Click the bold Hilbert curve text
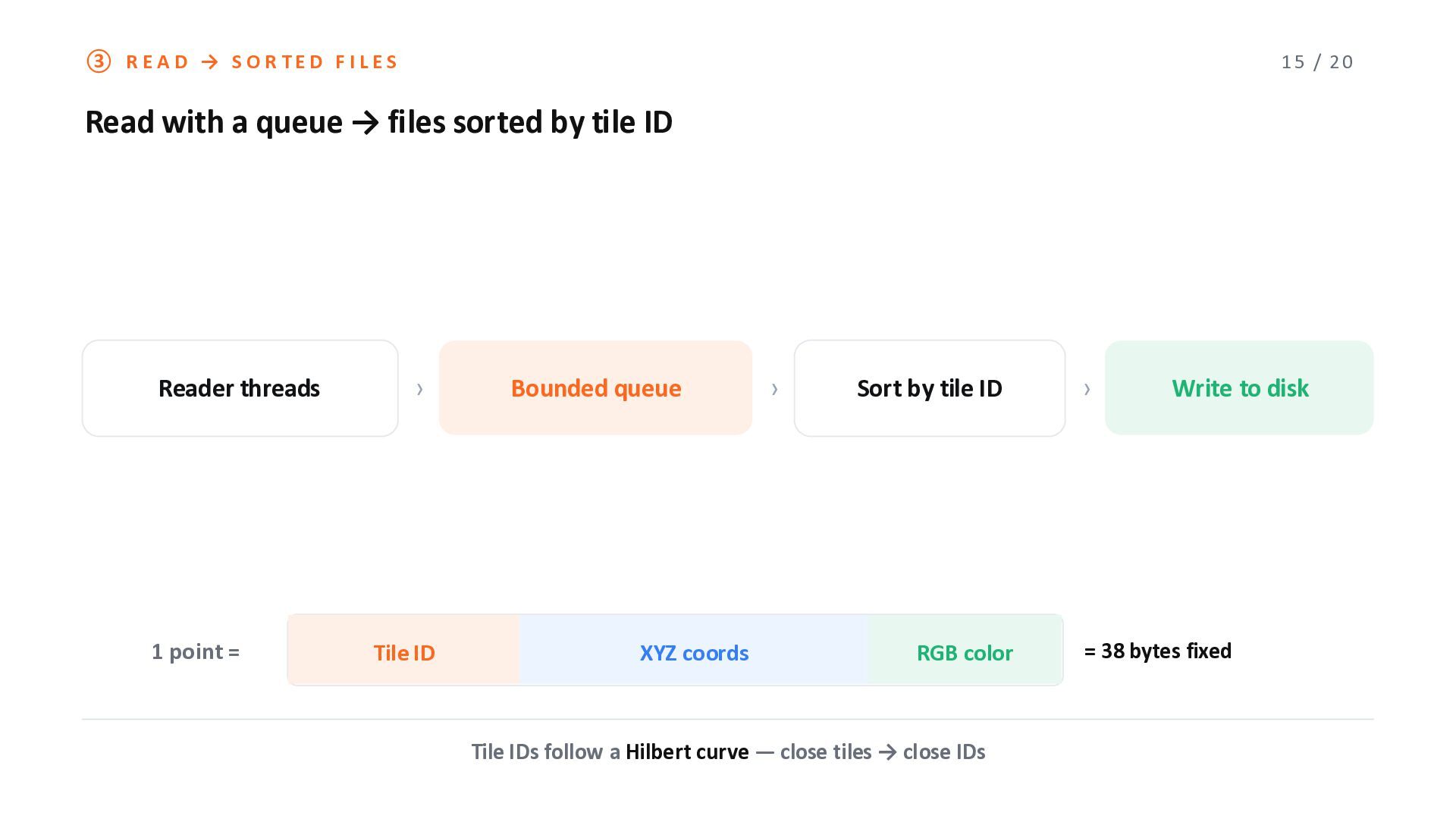Screen dimensions: 1456x819 click(x=687, y=752)
